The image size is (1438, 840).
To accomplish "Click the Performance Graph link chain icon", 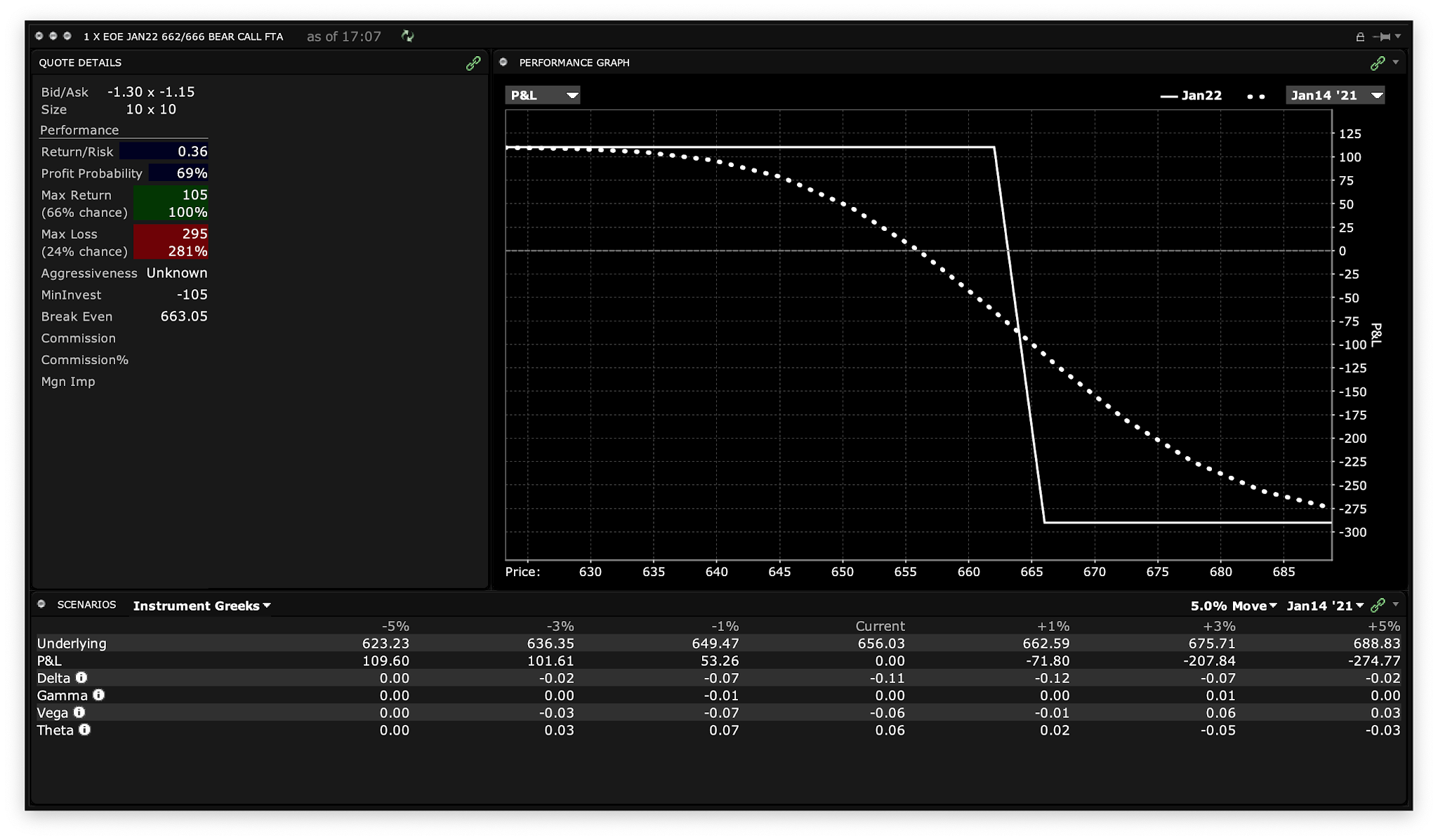I will coord(1377,63).
